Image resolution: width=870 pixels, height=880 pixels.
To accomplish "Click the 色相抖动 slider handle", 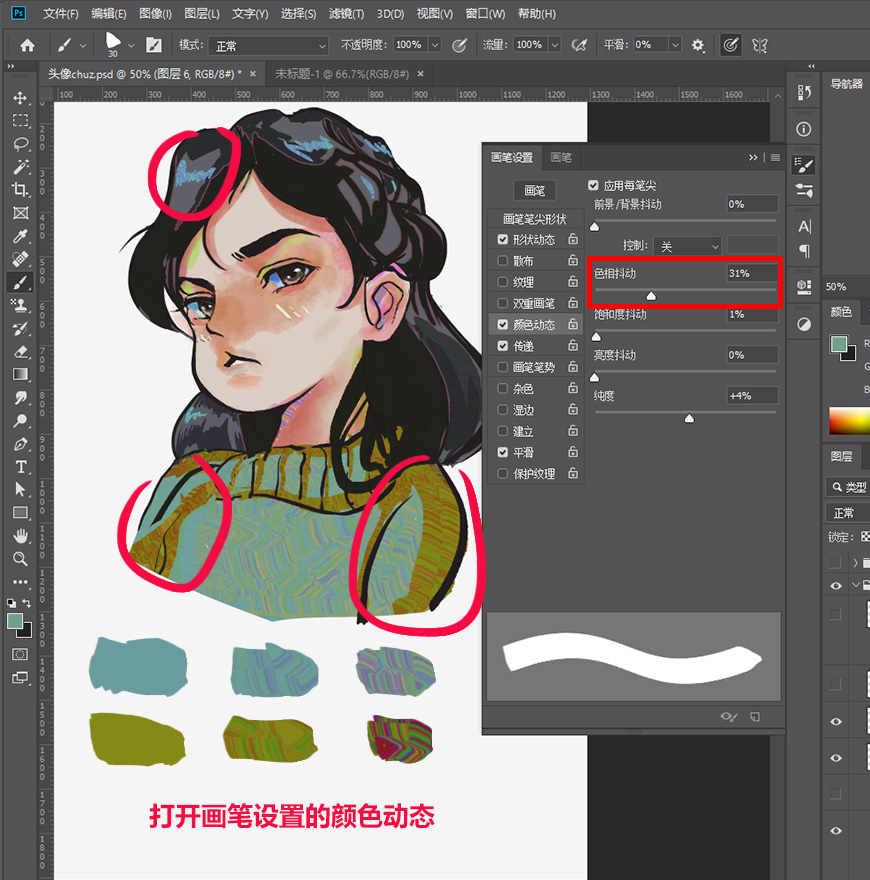I will (651, 296).
